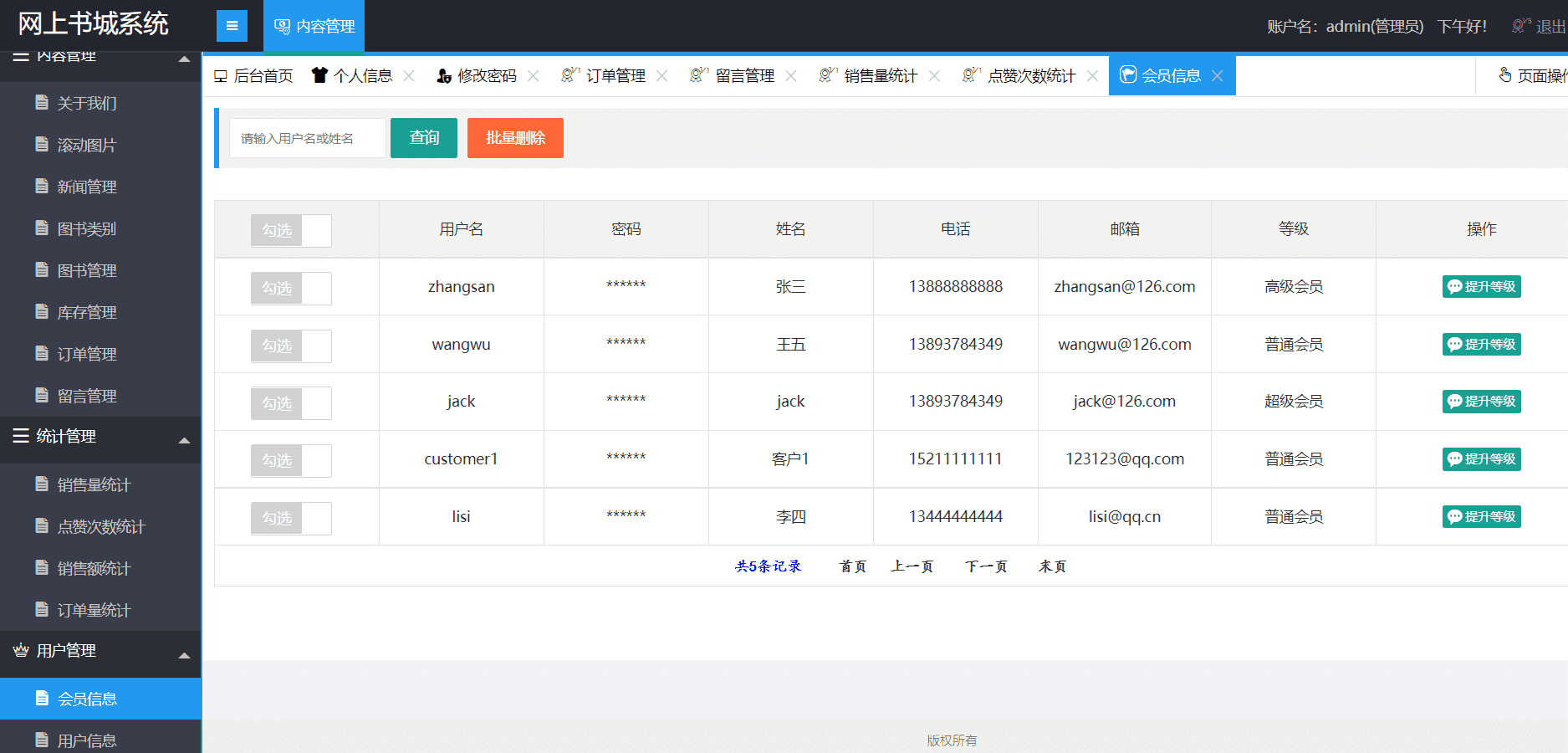Open 新闻管理 in the sidebar
The image size is (1568, 753).
[x=100, y=187]
